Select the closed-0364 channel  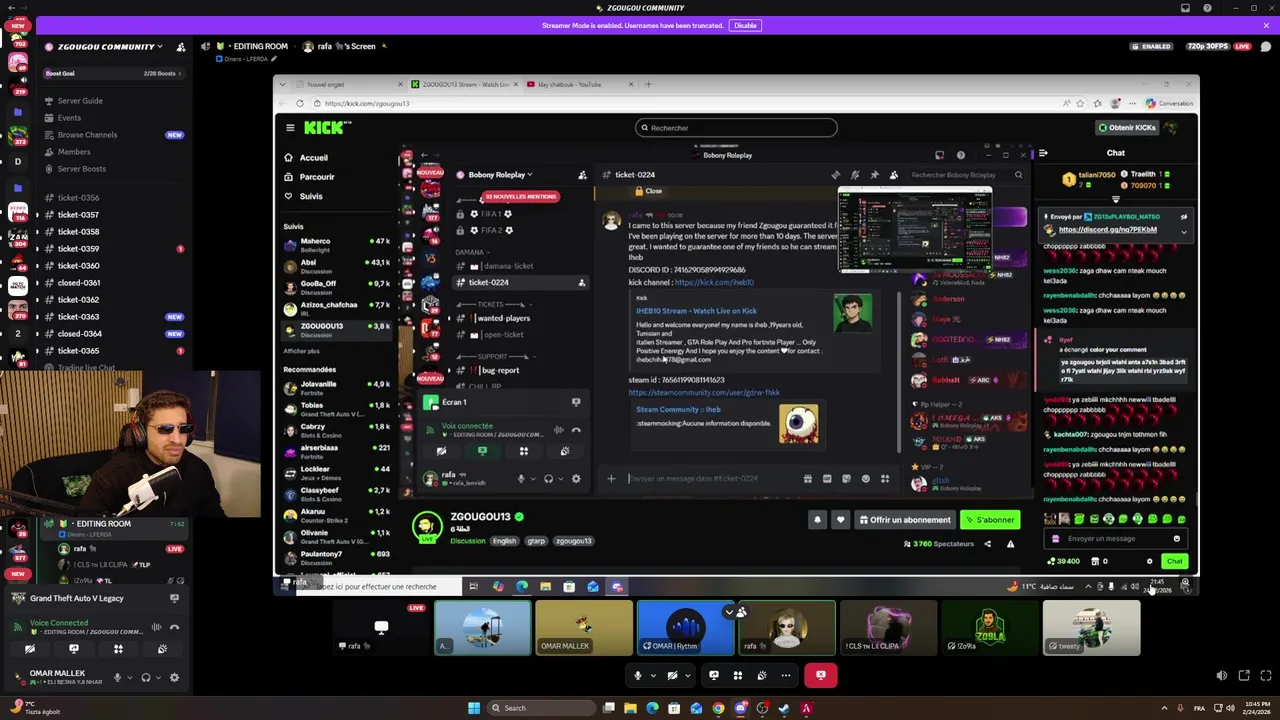78,334
